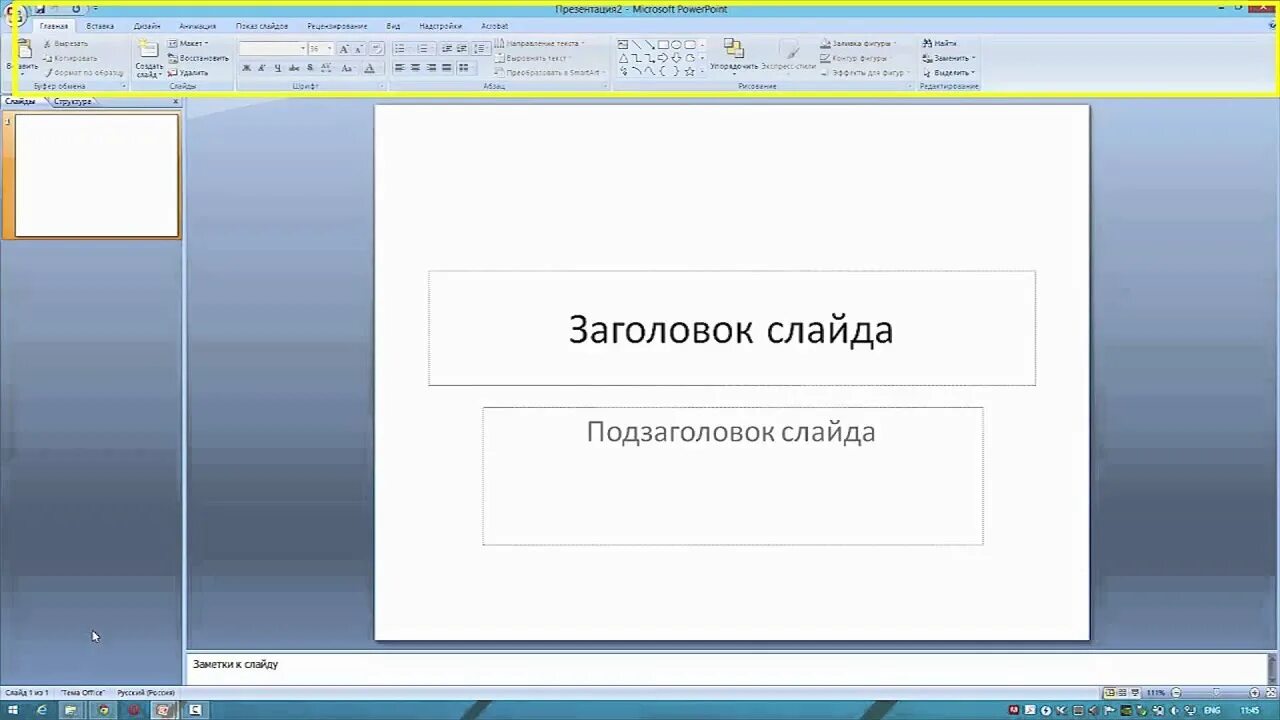The width and height of the screenshot is (1280, 720).
Task: Click Find (Найти) button
Action: (x=940, y=44)
